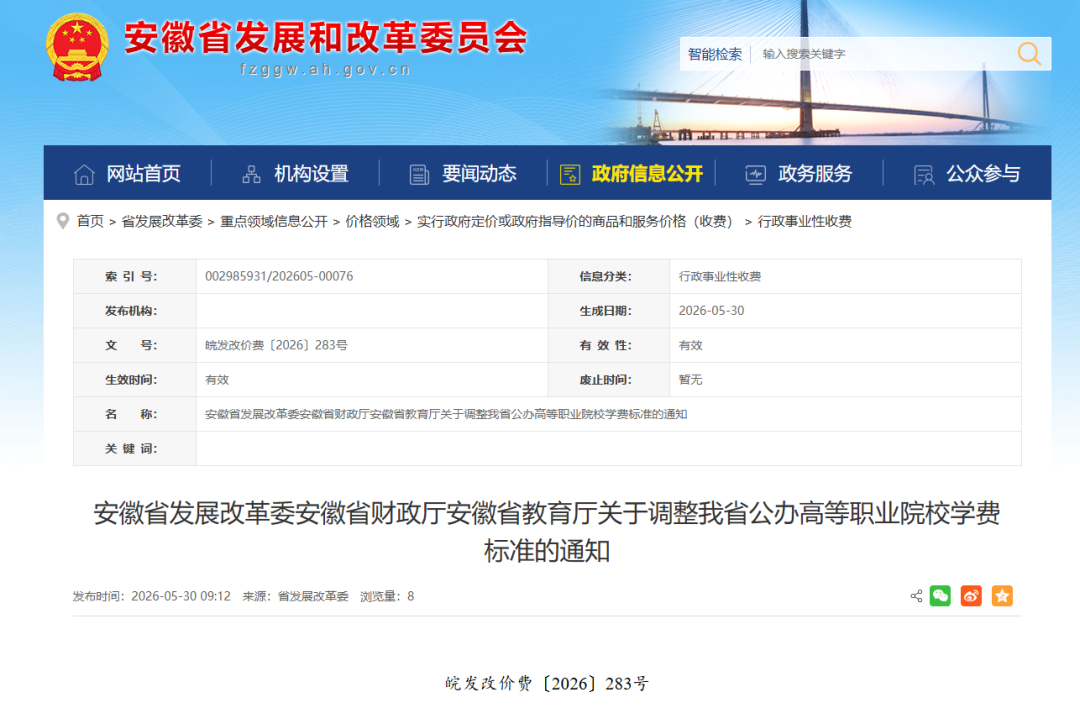Open the 公众参与 menu item
Viewport: 1080px width, 713px height.
(967, 174)
